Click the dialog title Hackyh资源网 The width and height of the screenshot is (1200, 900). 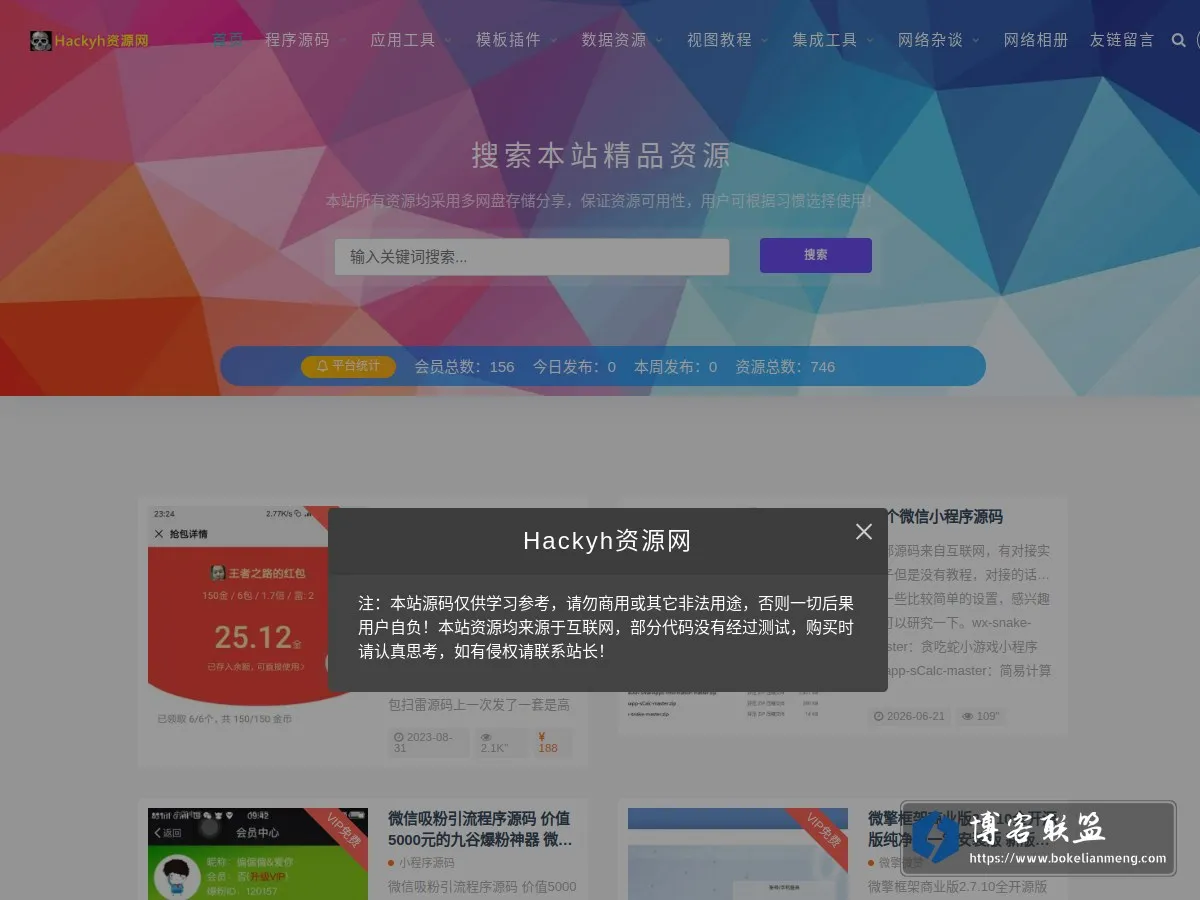[x=607, y=541]
